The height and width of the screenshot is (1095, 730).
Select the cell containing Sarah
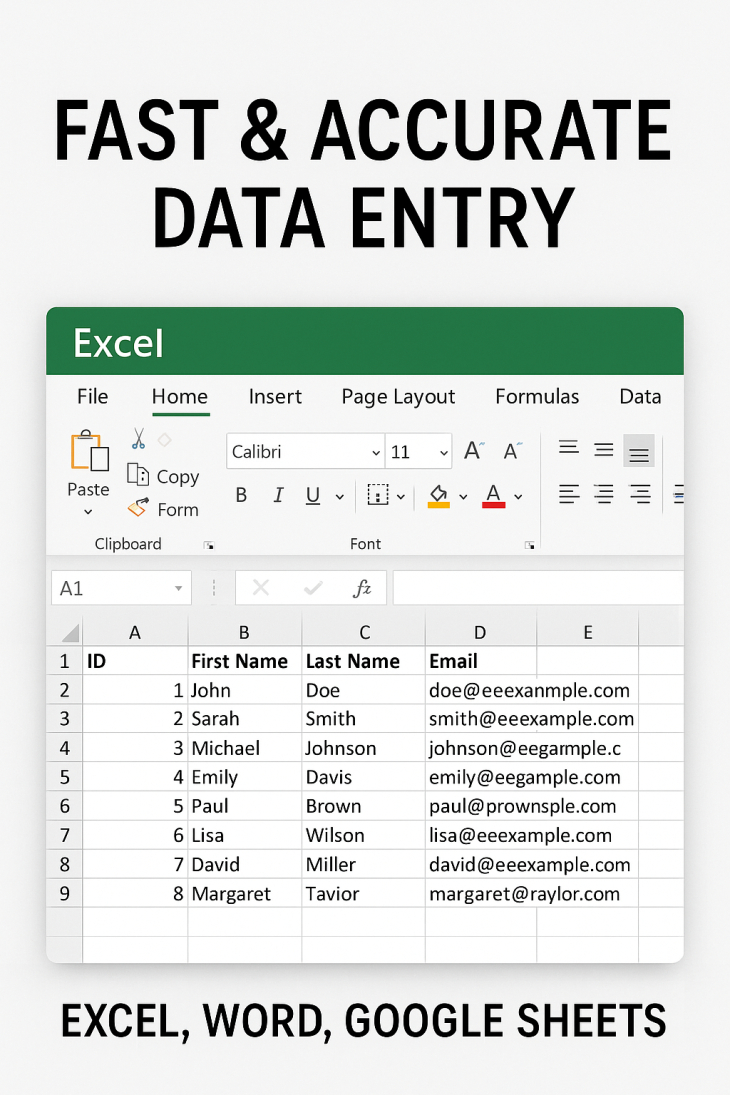click(244, 719)
